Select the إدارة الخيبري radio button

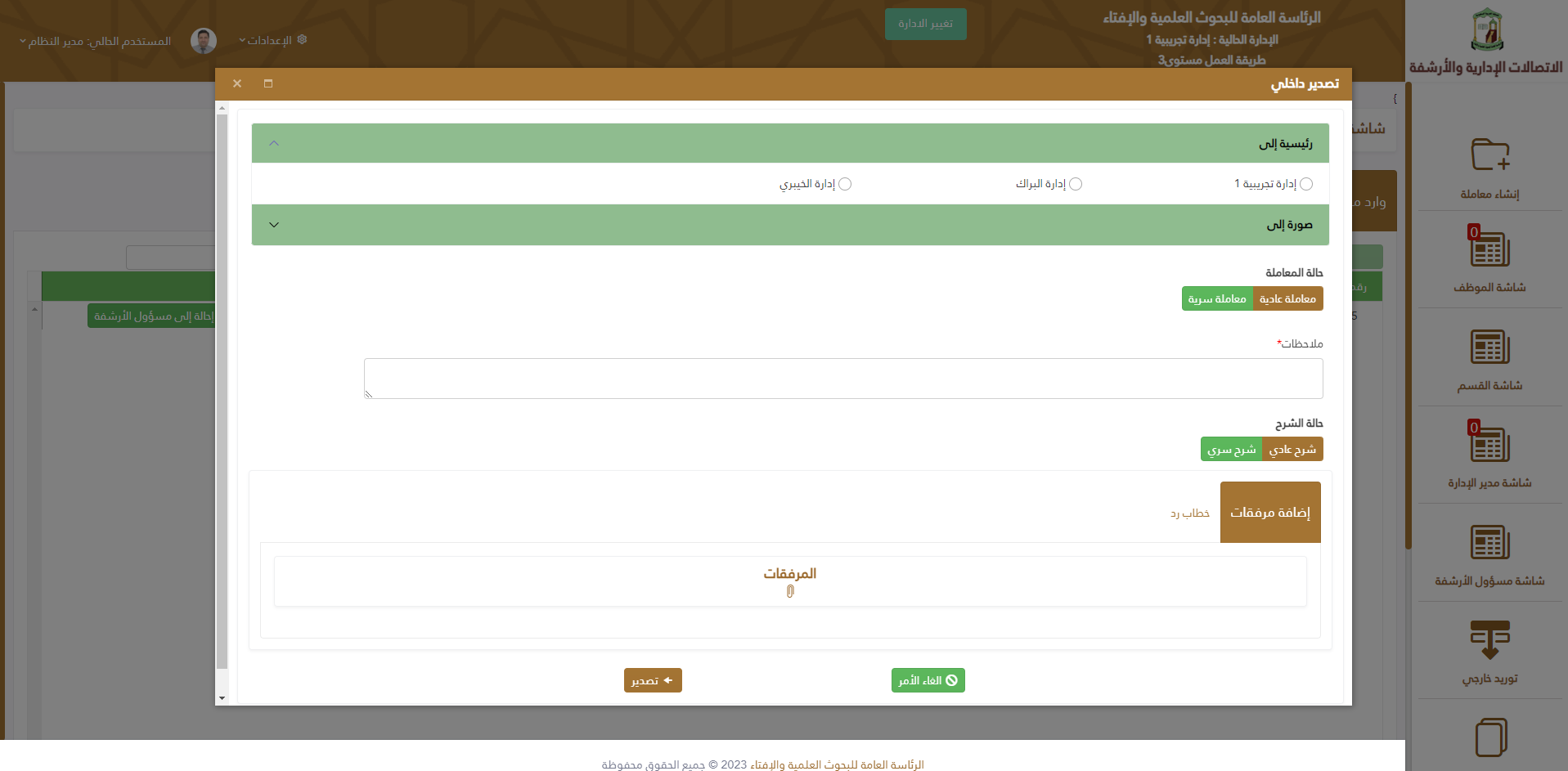tap(845, 184)
